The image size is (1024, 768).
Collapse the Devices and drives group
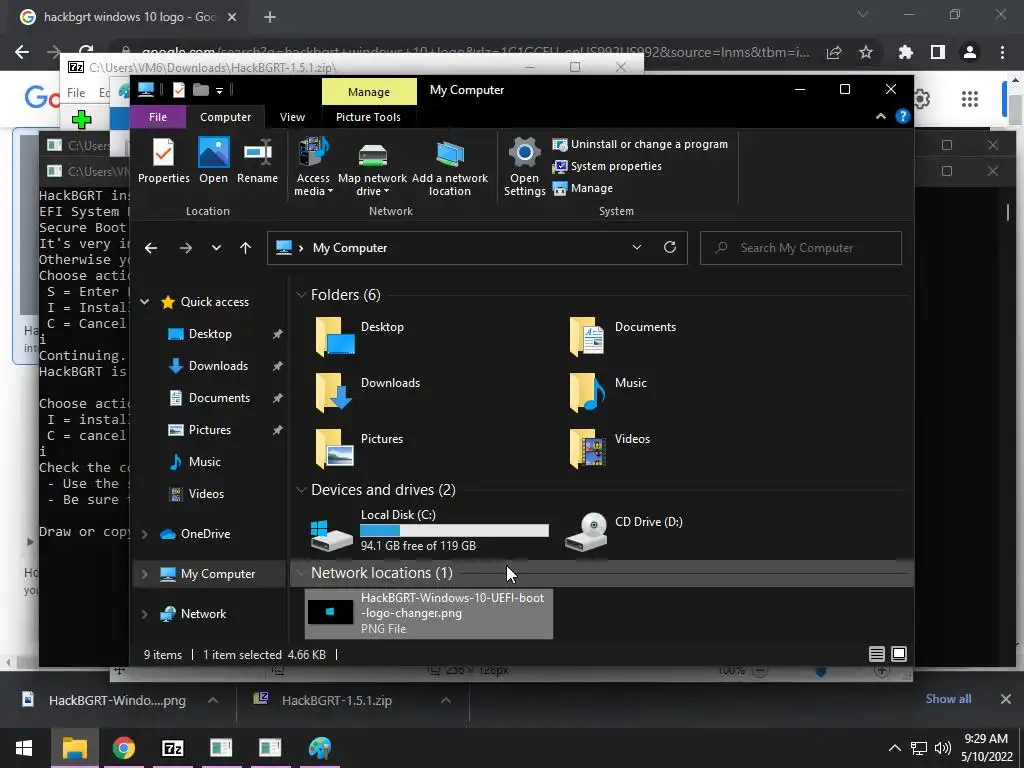point(301,490)
